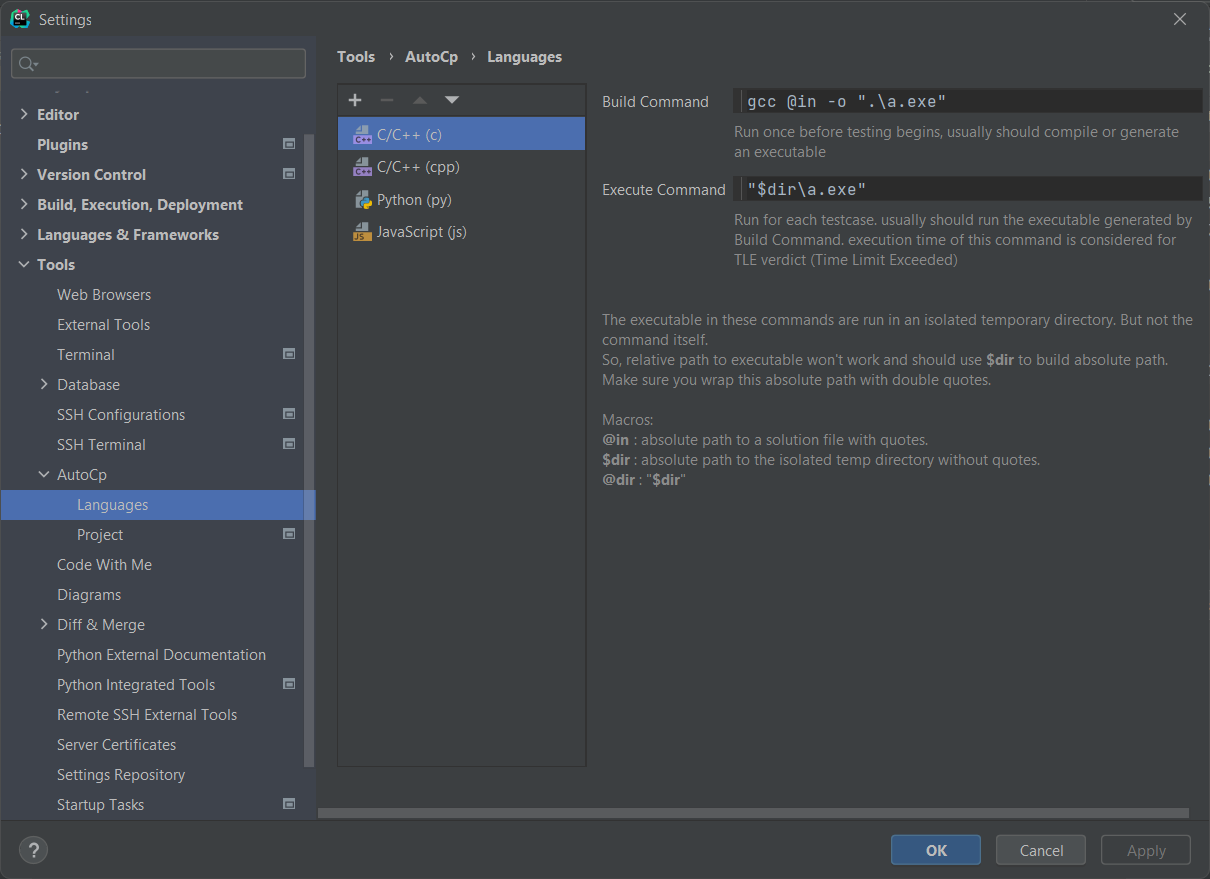Click the move down arrow icon
This screenshot has width=1210, height=879.
coord(452,100)
